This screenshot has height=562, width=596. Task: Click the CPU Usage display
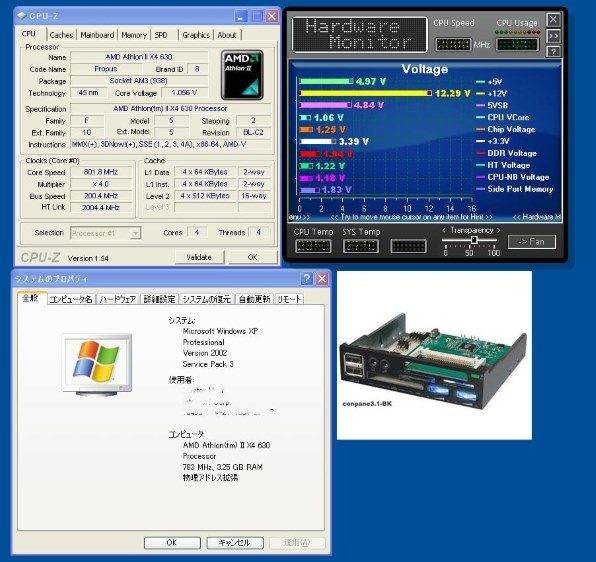click(517, 44)
